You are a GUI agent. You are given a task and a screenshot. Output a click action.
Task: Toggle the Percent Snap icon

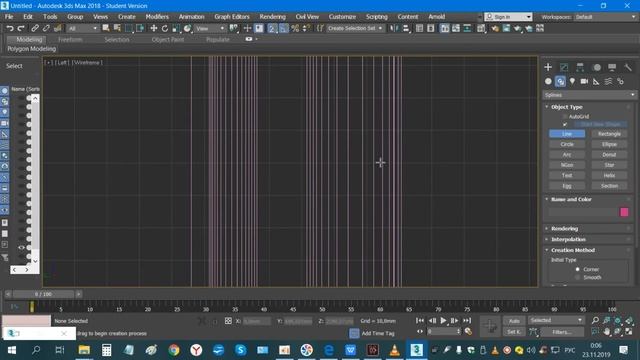(x=295, y=28)
